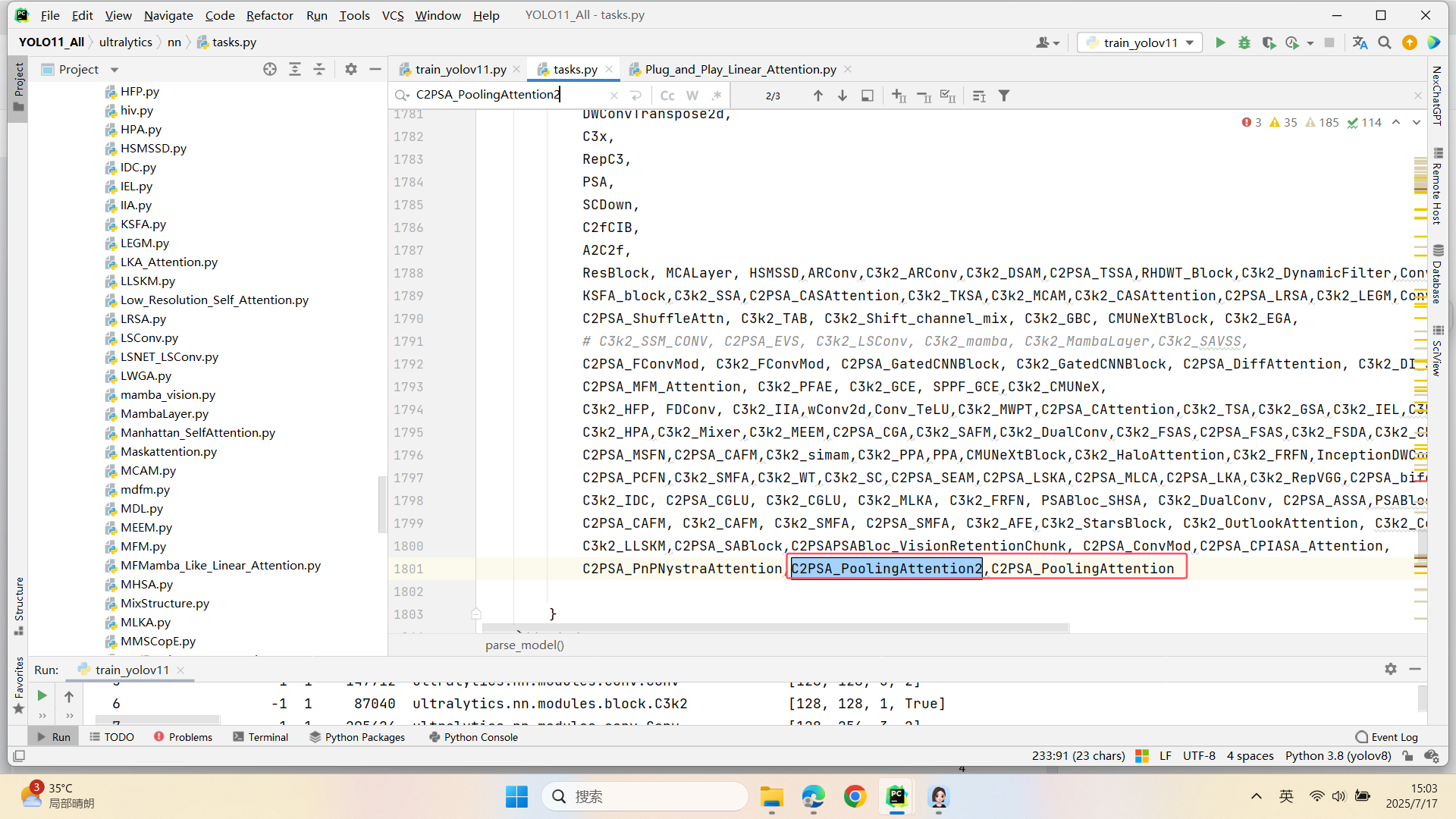Click the Windows taskbar search box
This screenshot has width=1456, height=819.
pyautogui.click(x=645, y=796)
